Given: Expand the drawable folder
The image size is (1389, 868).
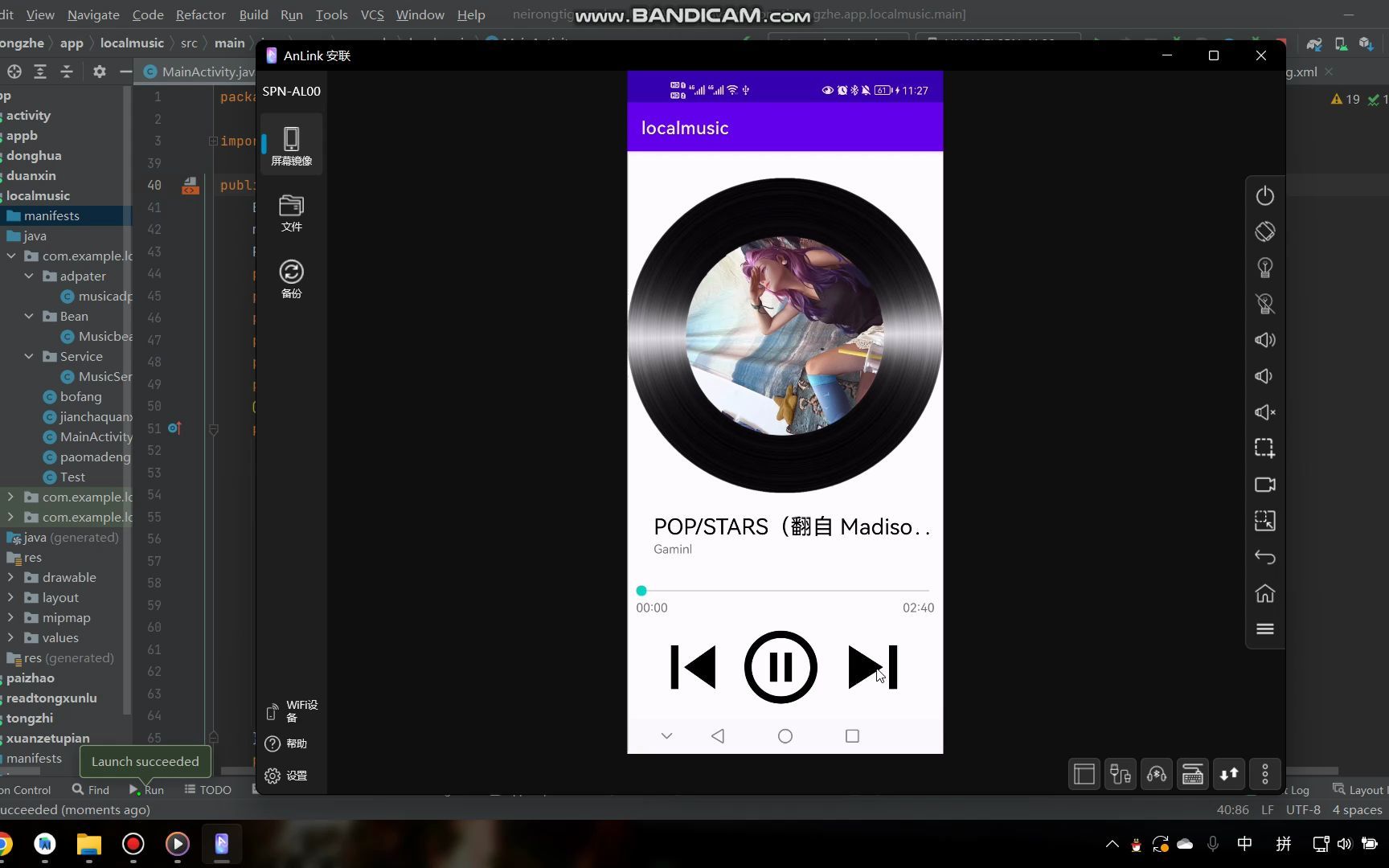Looking at the screenshot, I should click(10, 577).
